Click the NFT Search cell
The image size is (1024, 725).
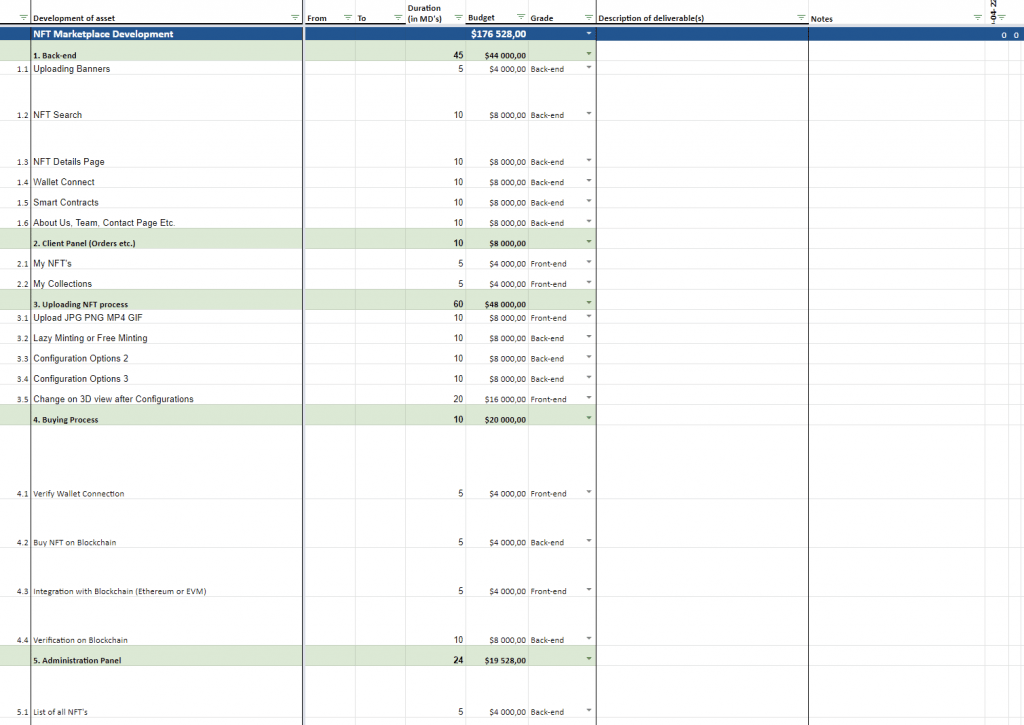click(x=167, y=98)
